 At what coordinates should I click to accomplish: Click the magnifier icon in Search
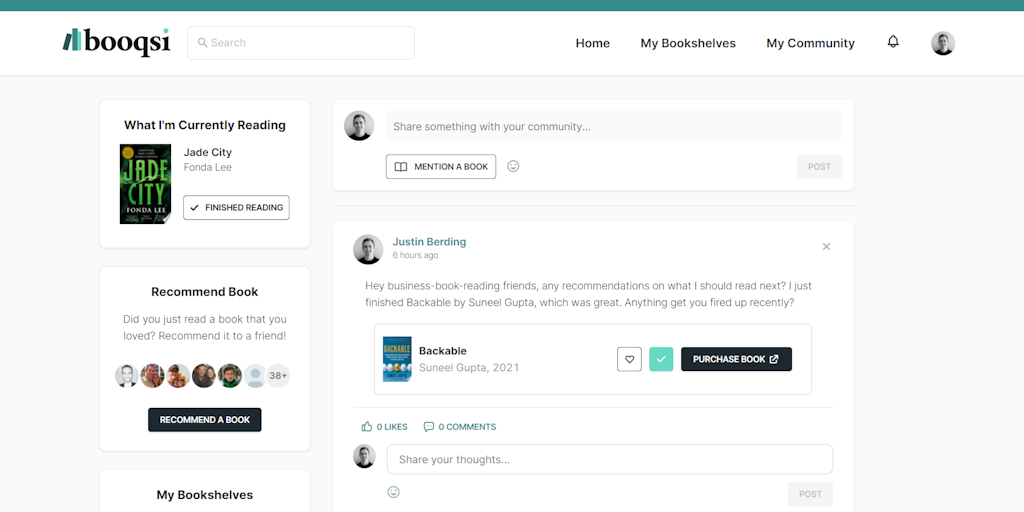click(x=202, y=42)
